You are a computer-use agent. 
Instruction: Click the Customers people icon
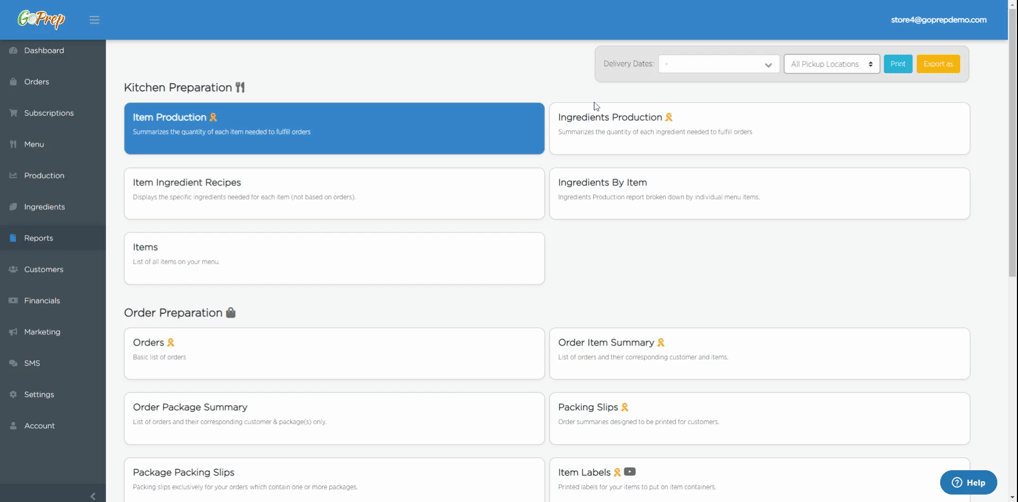[x=13, y=270]
